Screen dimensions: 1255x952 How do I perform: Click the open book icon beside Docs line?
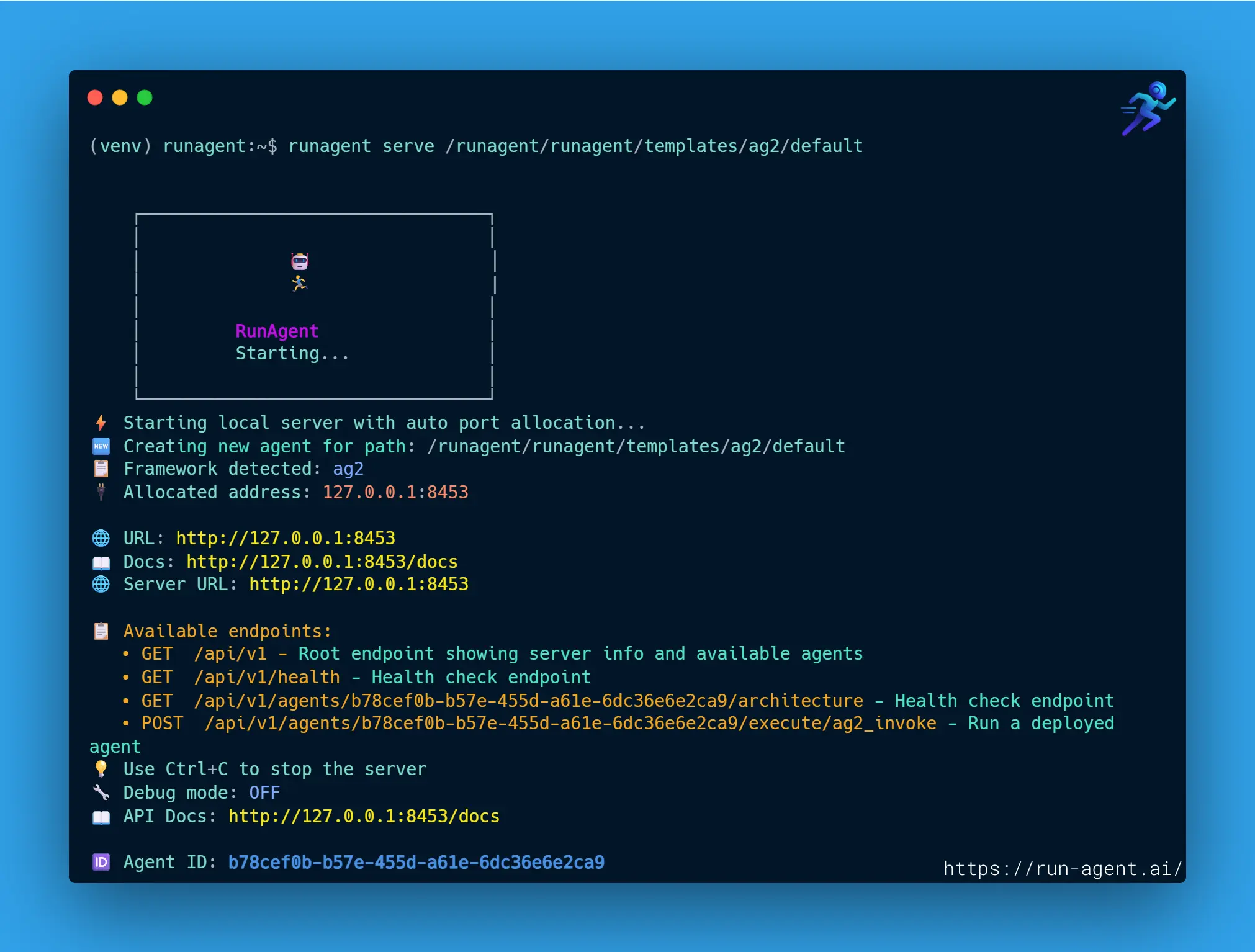101,562
